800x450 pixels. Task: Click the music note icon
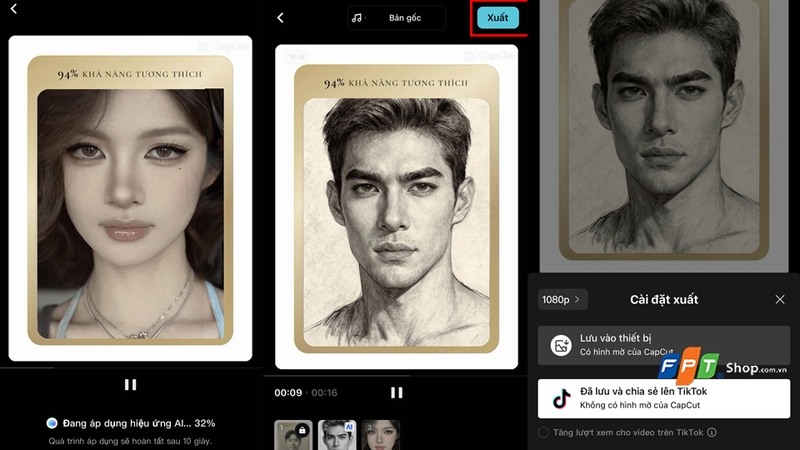(357, 18)
